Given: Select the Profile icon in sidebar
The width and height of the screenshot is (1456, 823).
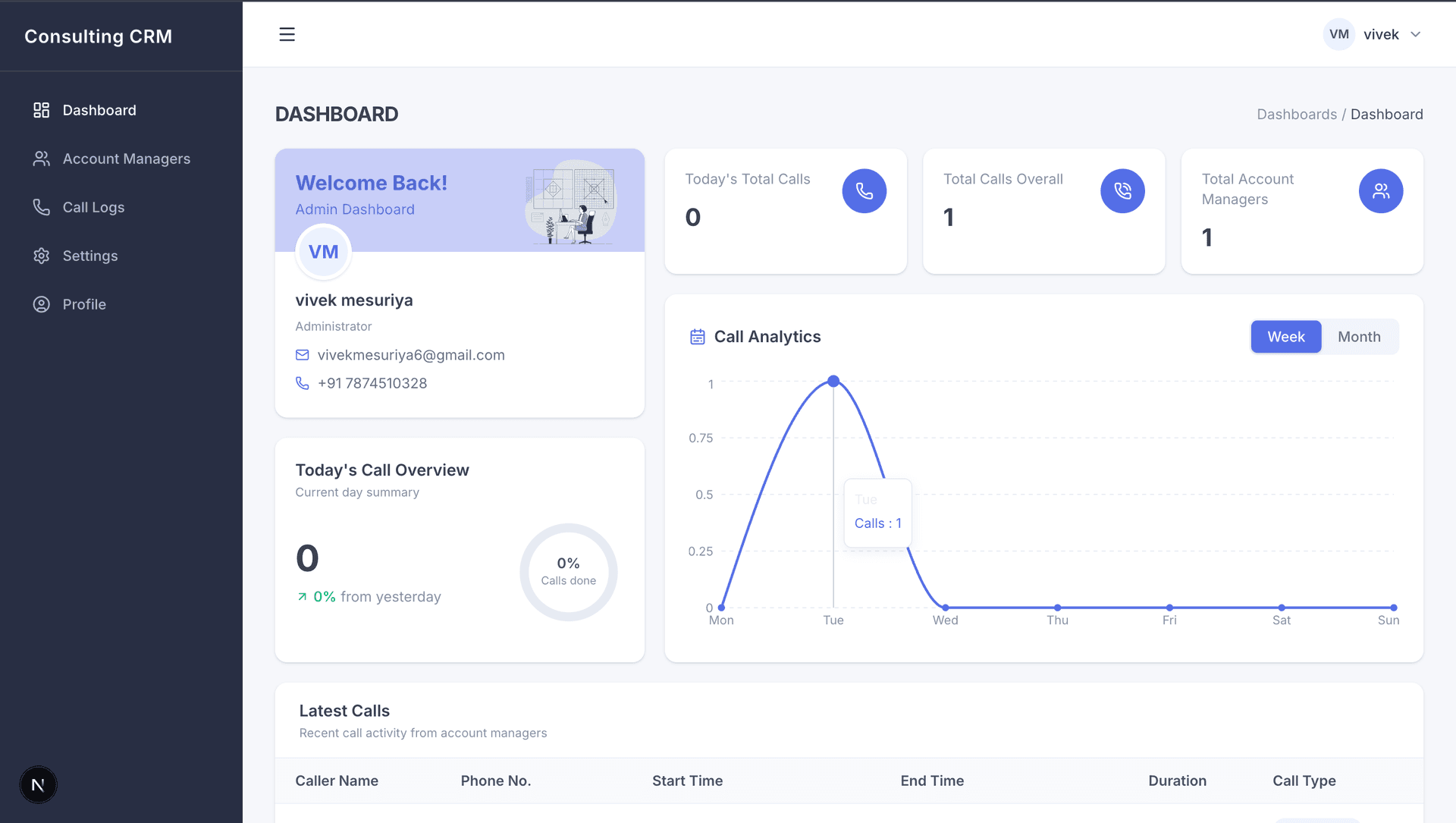Looking at the screenshot, I should coord(41,304).
